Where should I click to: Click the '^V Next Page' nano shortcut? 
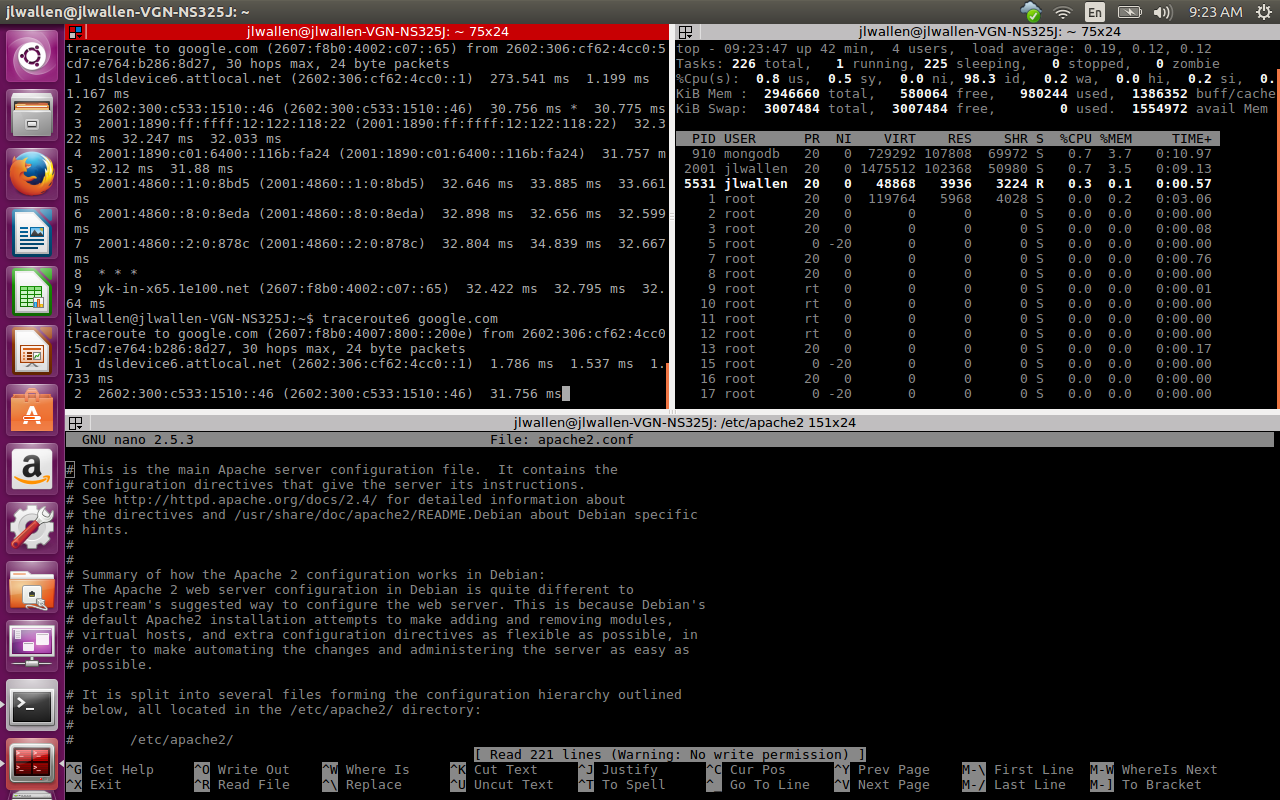coord(882,785)
